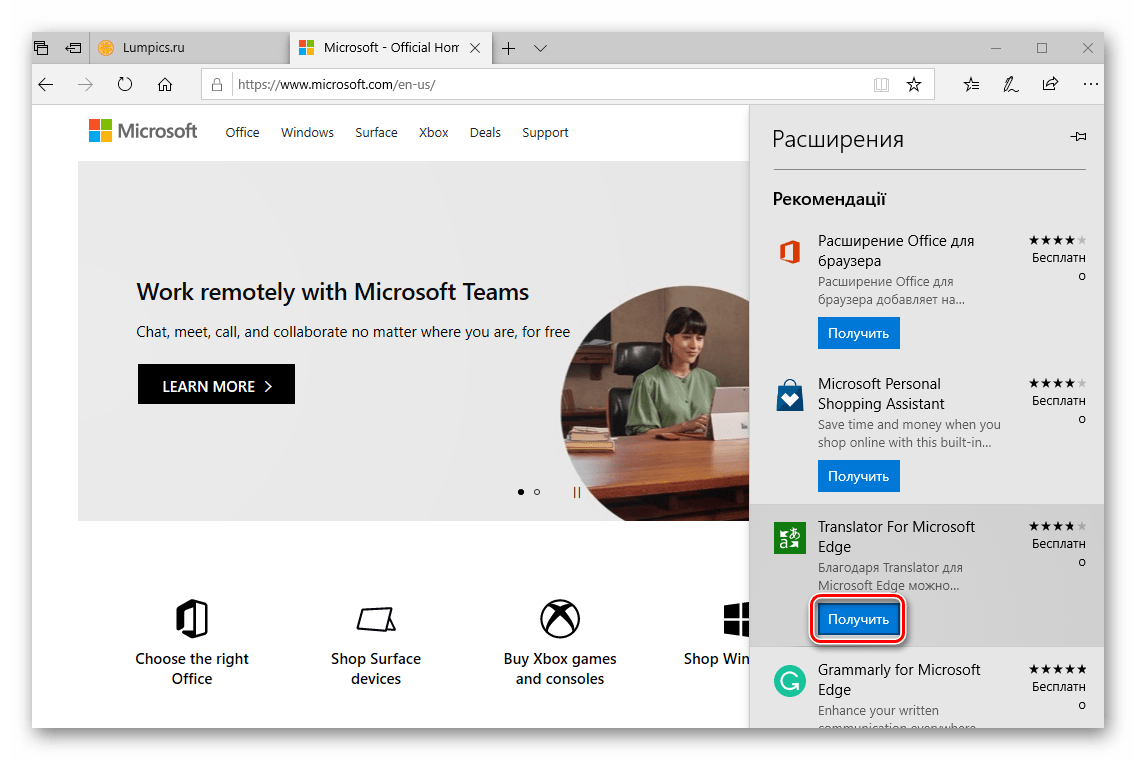1136x760 pixels.
Task: Open a new tab with plus button
Action: (x=508, y=48)
